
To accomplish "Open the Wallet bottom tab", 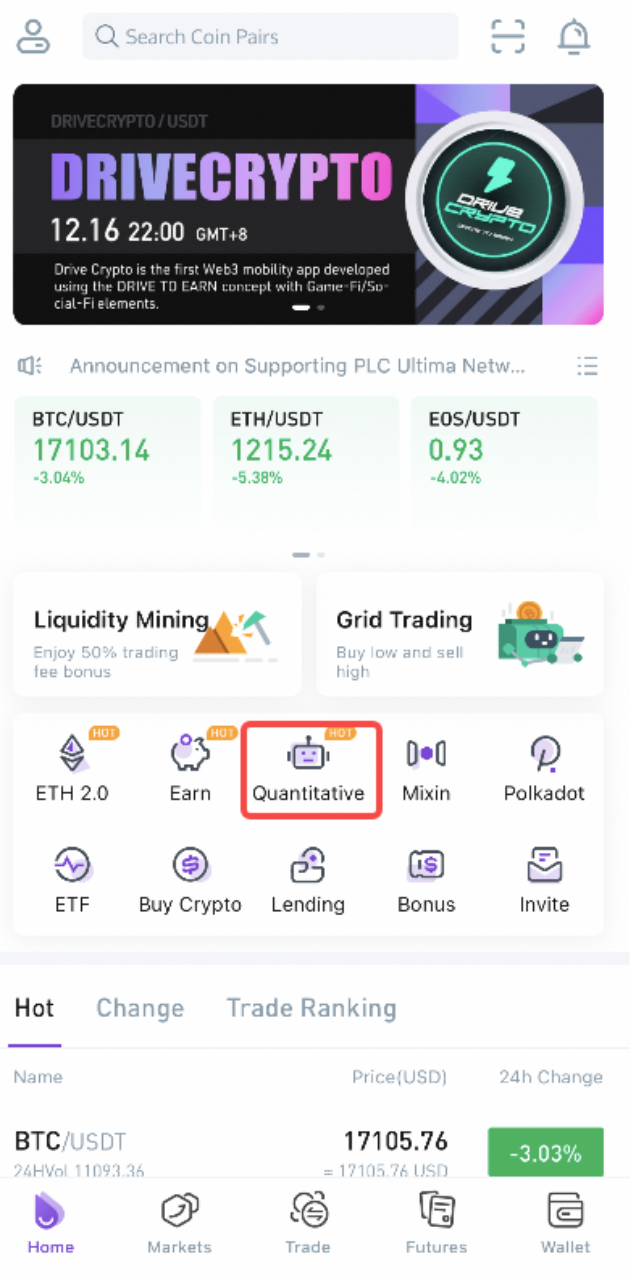I will (566, 1223).
